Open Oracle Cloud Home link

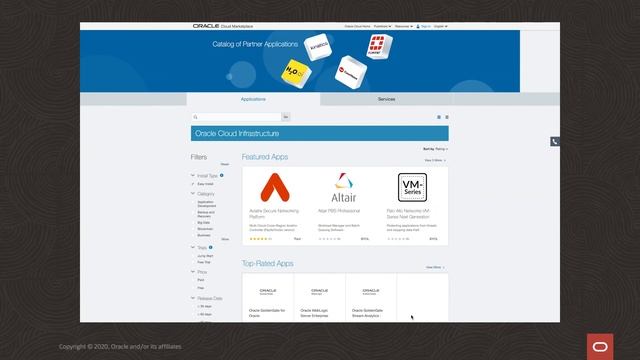click(357, 26)
